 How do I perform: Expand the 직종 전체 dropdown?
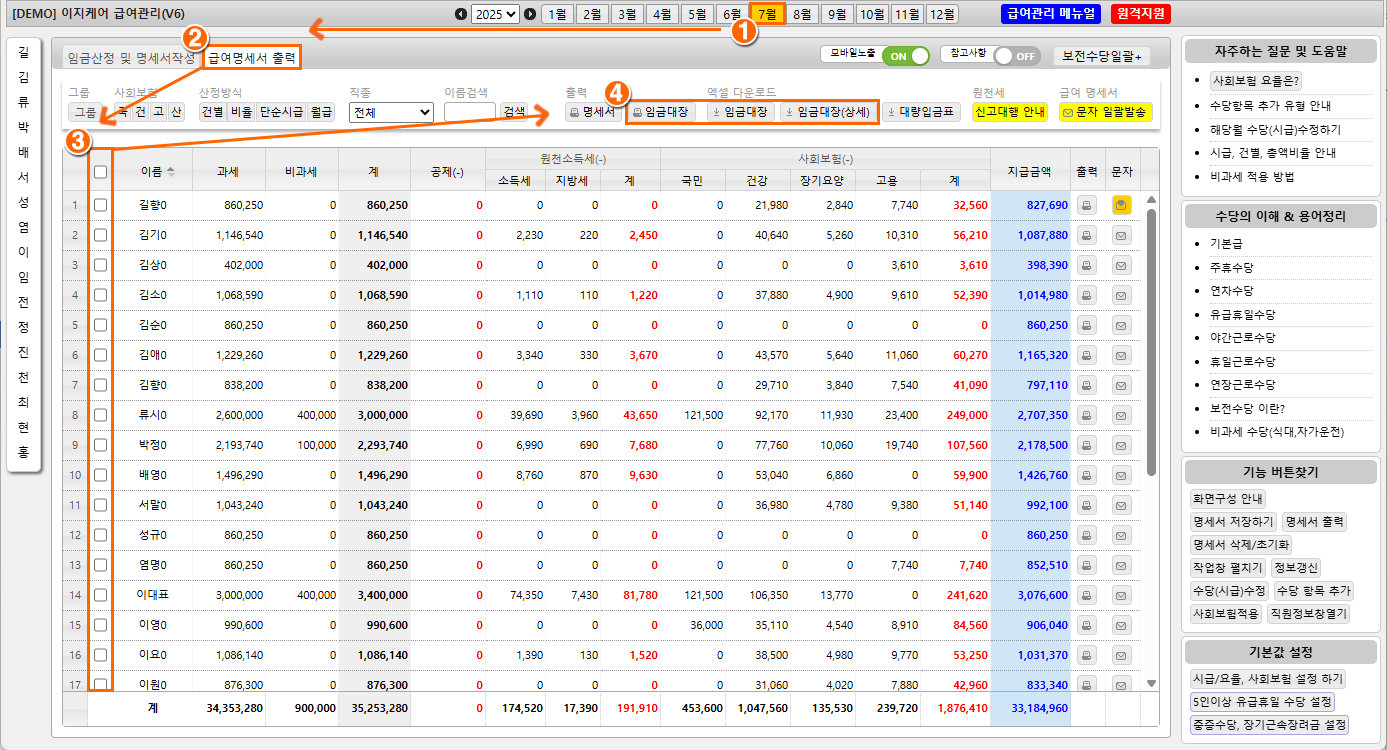point(391,112)
